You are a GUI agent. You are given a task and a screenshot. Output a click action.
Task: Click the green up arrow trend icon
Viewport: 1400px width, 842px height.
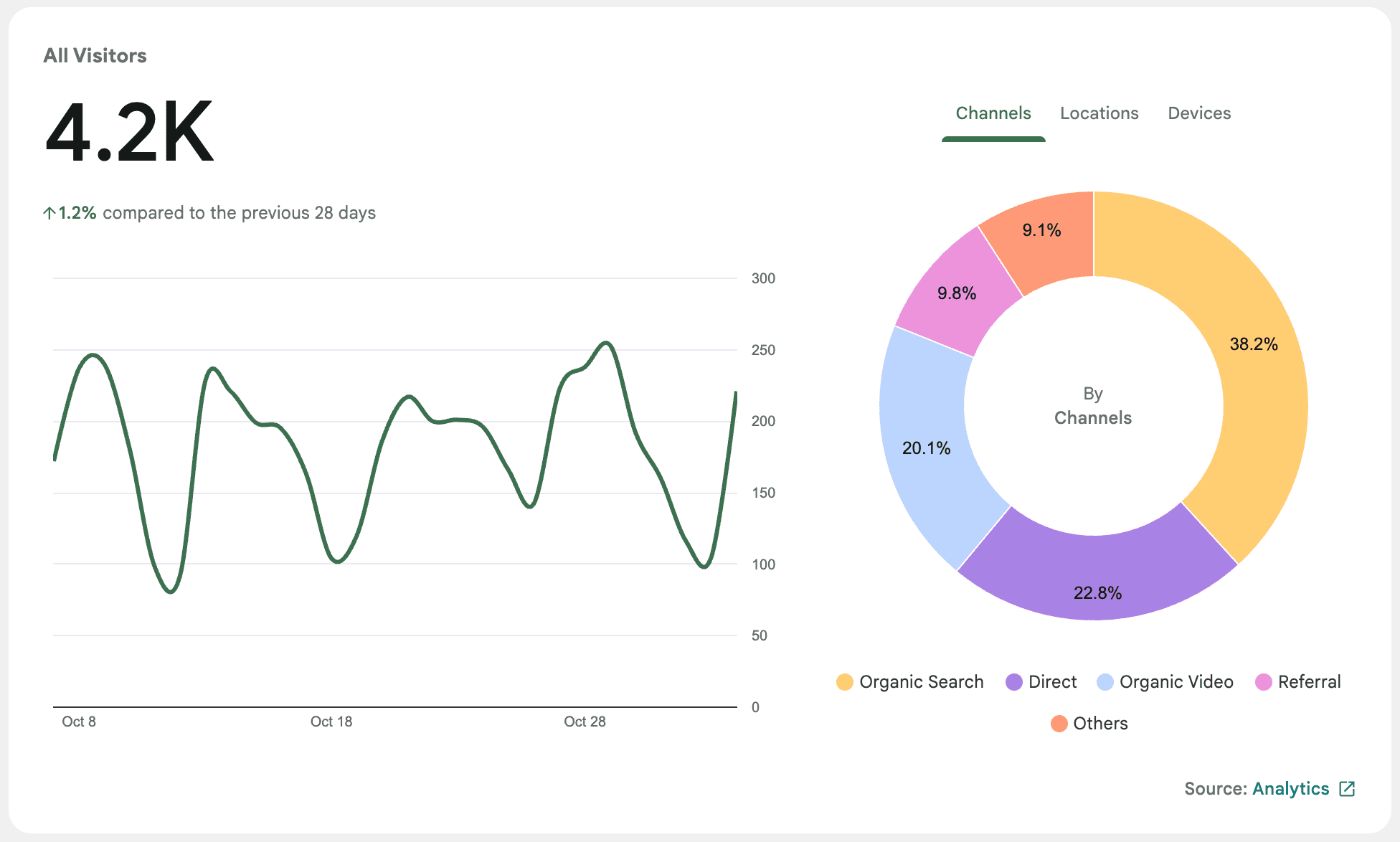(49, 213)
